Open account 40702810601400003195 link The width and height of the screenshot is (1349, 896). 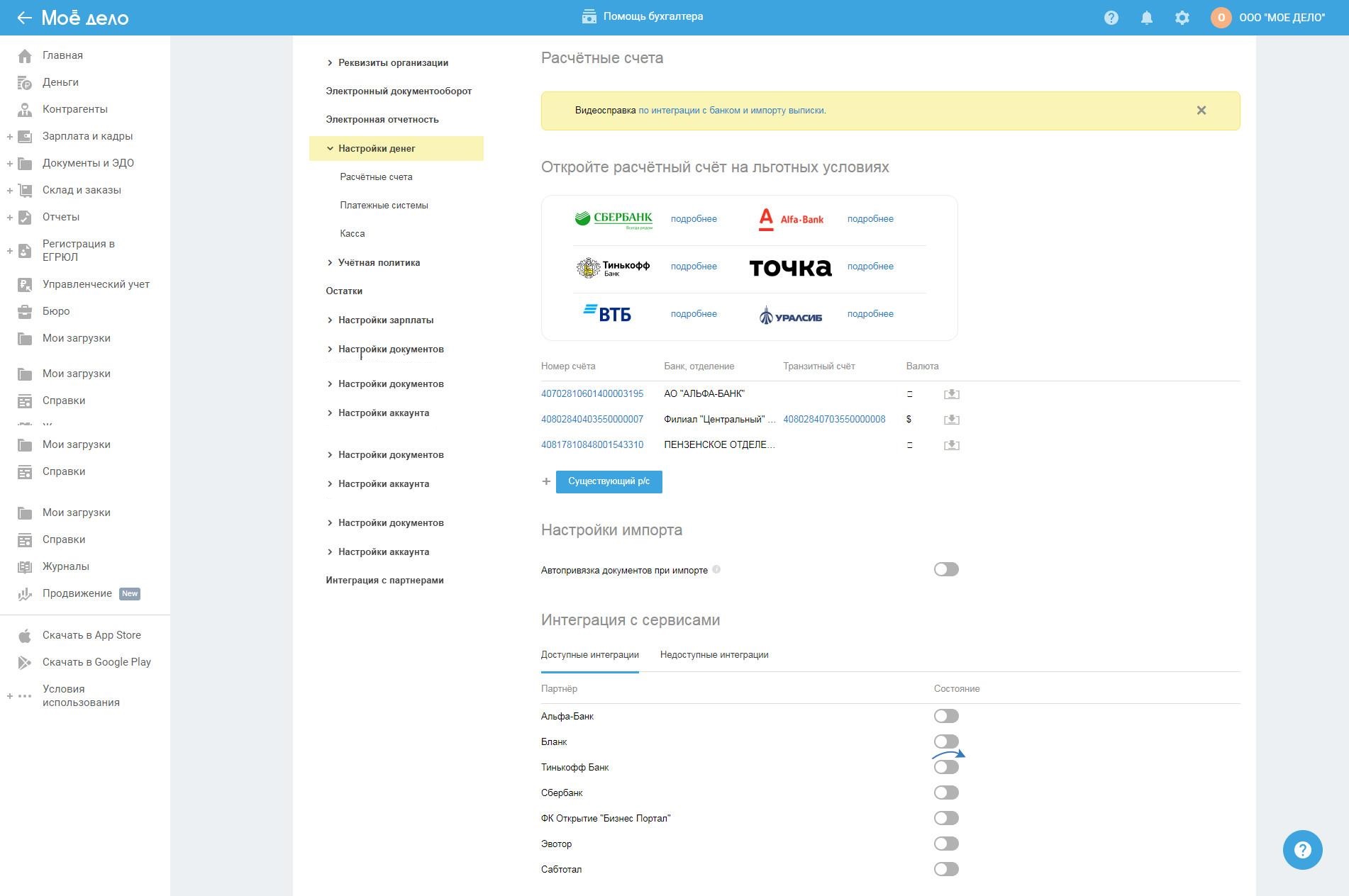click(x=592, y=393)
